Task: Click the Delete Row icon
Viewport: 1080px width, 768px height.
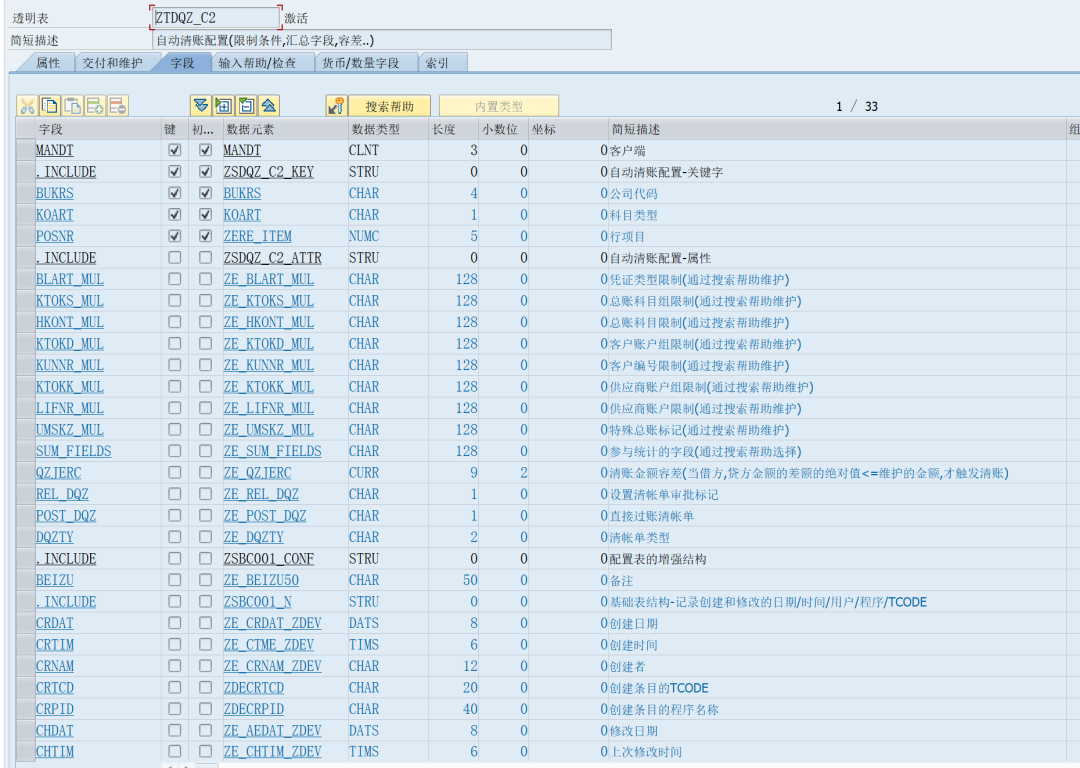Action: 118,106
